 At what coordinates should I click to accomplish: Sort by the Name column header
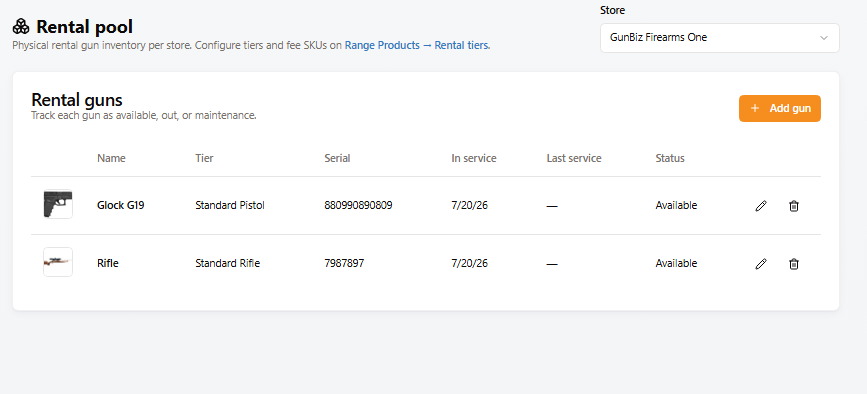(x=111, y=158)
